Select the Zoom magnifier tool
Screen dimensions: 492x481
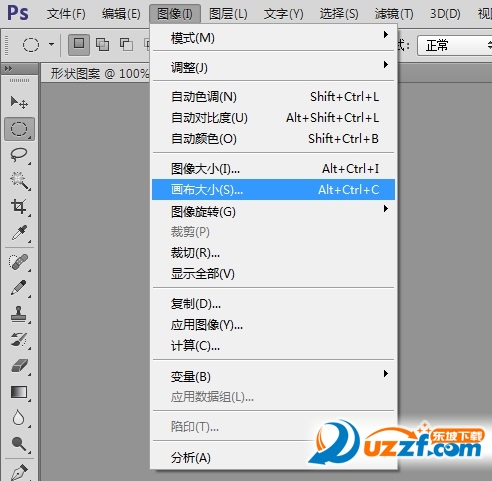pos(19,444)
